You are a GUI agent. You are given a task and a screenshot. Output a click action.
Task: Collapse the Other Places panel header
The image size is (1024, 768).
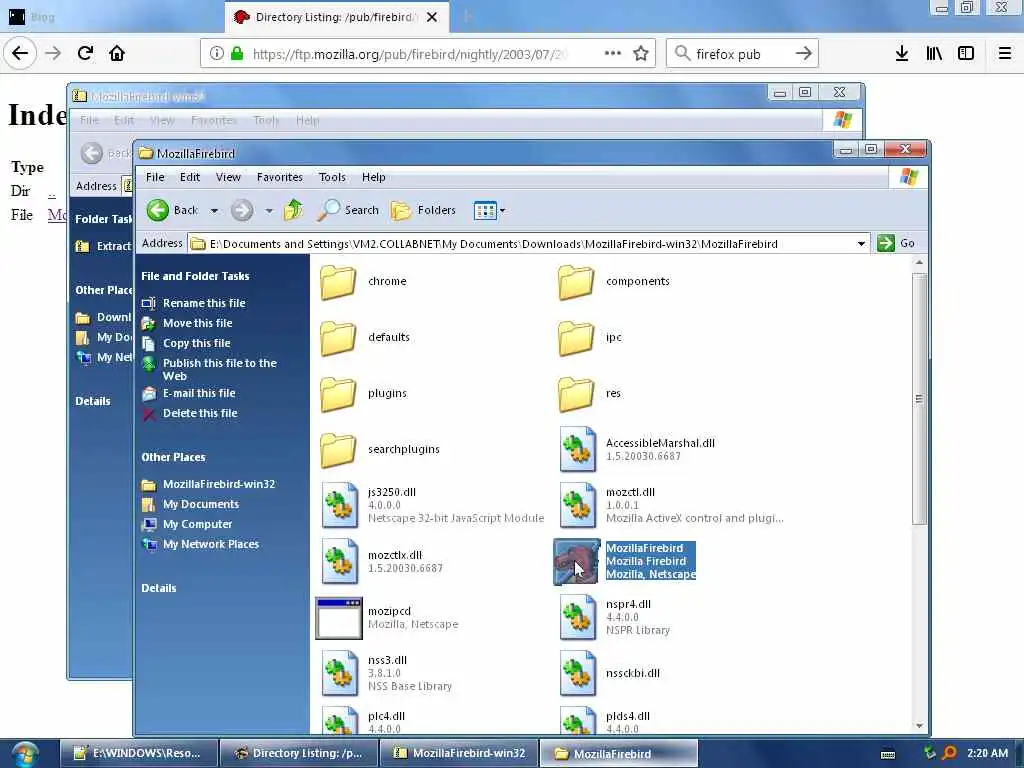[173, 458]
